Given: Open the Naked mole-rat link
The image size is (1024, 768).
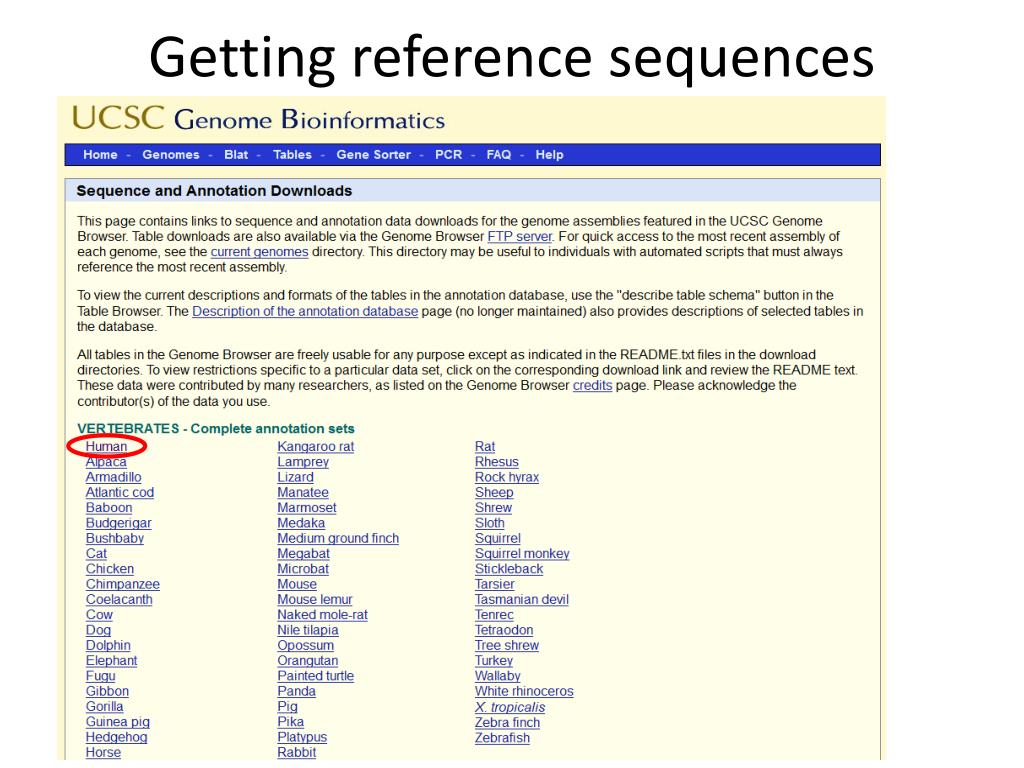Looking at the screenshot, I should coord(323,615).
